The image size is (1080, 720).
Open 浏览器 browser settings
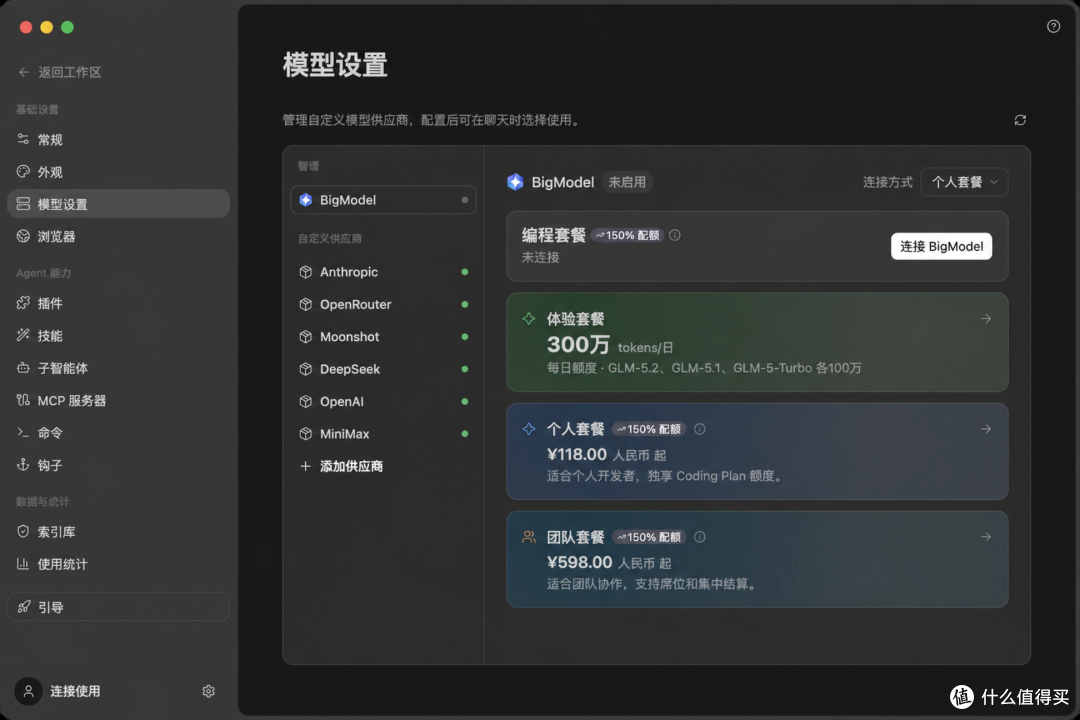click(x=118, y=236)
